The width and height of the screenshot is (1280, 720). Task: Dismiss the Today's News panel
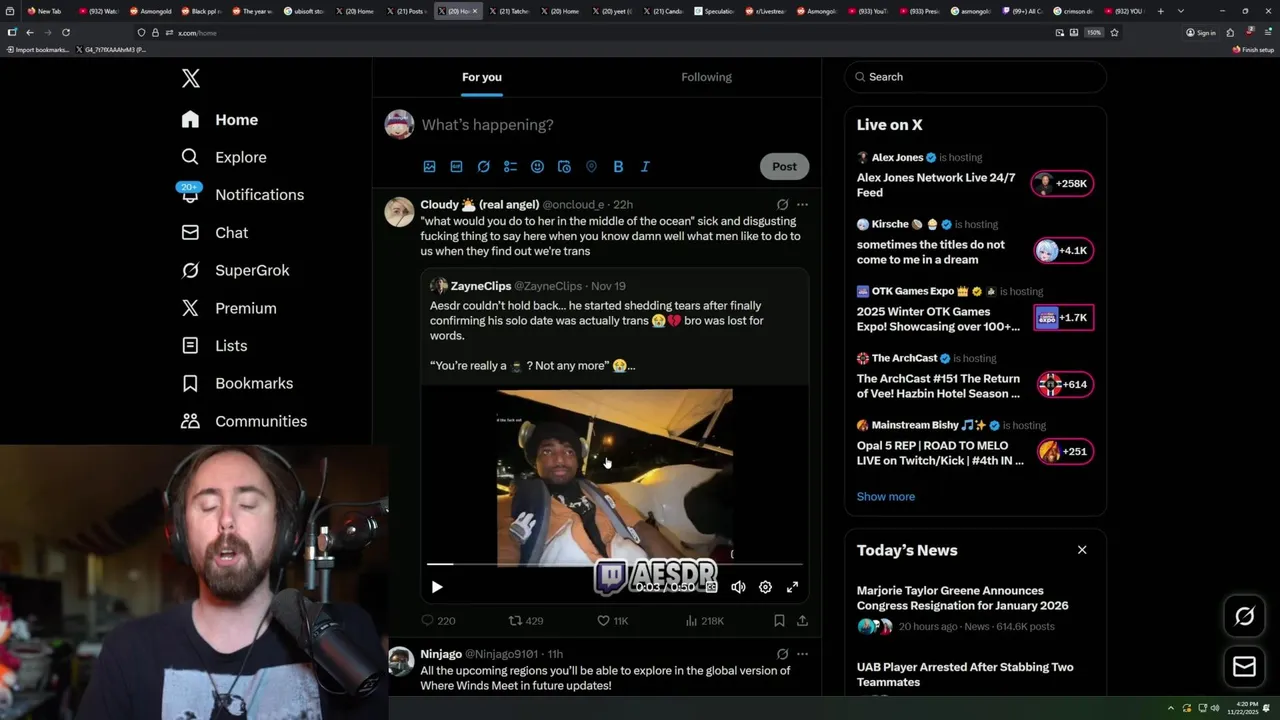pos(1082,550)
